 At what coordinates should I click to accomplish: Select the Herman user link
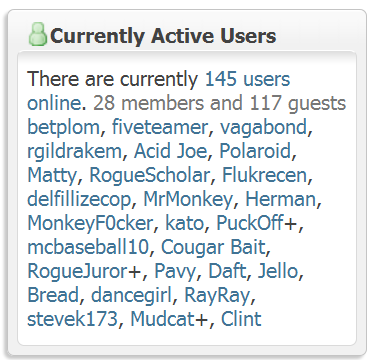point(280,199)
